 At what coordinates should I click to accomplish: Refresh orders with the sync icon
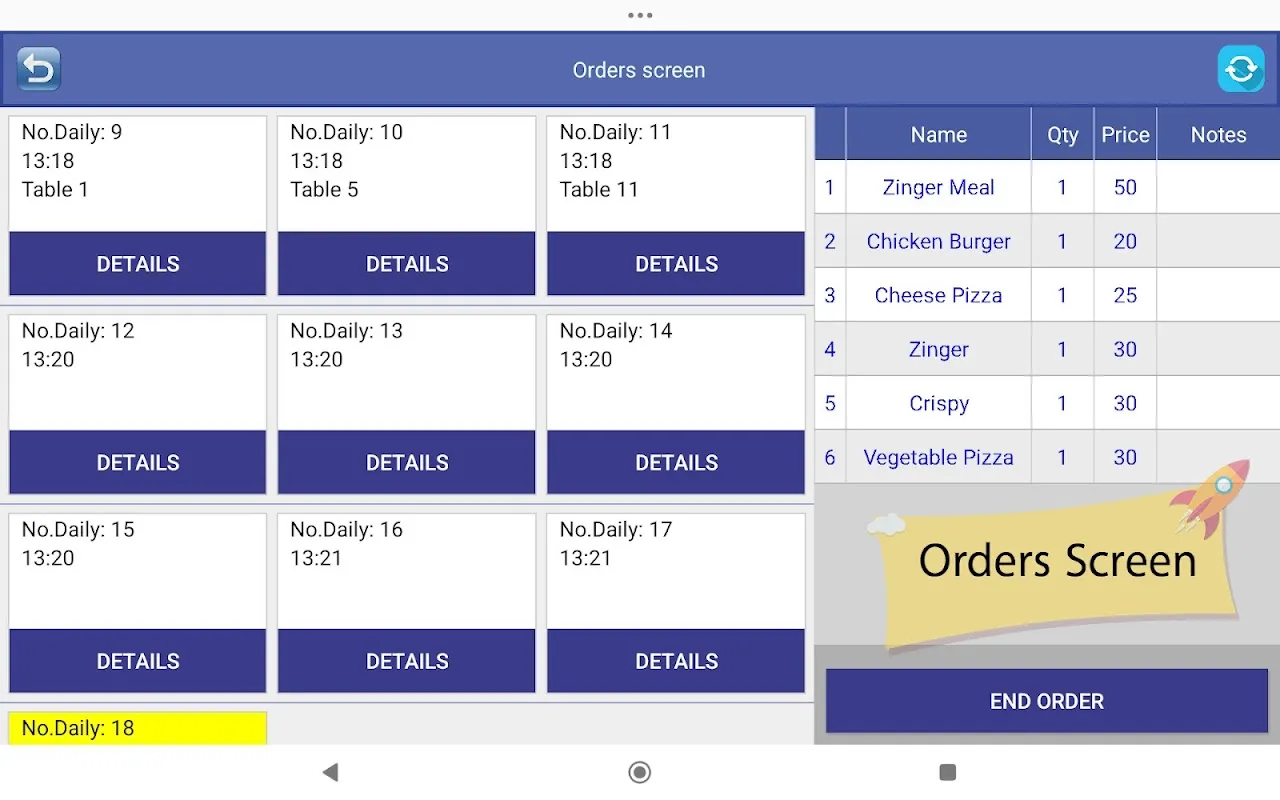[x=1241, y=69]
